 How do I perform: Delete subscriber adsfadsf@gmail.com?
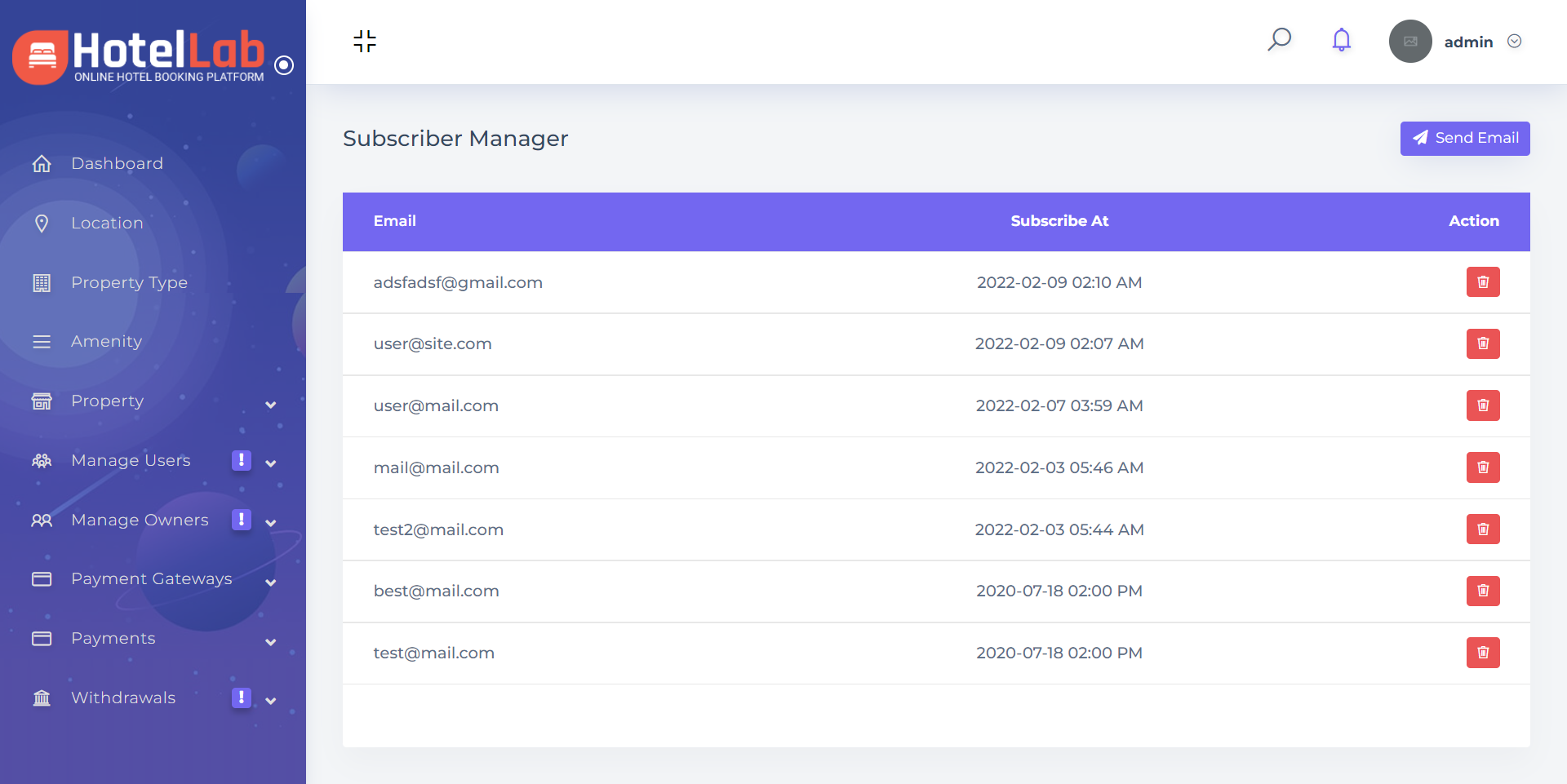(1482, 282)
